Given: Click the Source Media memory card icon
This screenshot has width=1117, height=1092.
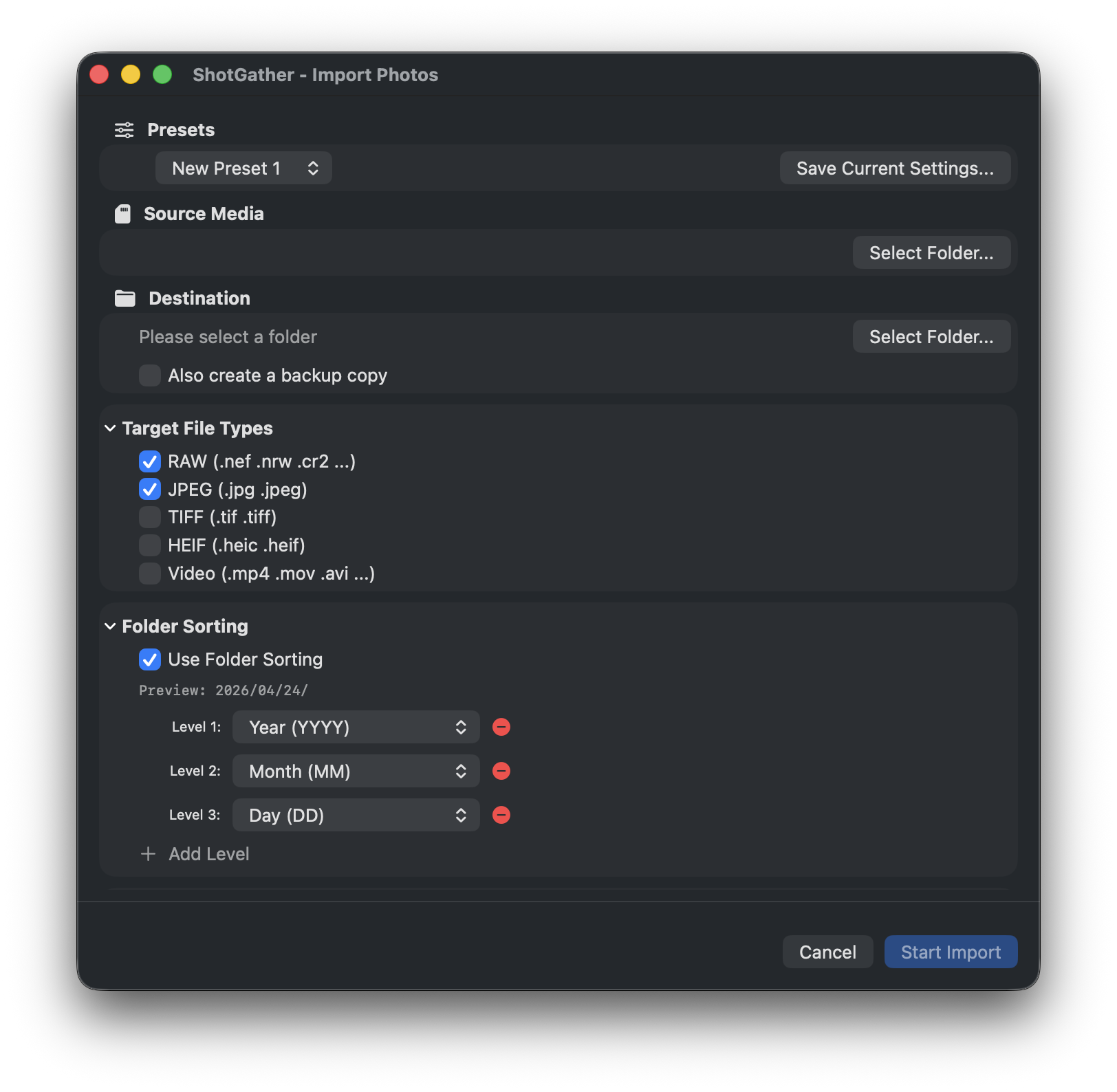Looking at the screenshot, I should [x=123, y=213].
